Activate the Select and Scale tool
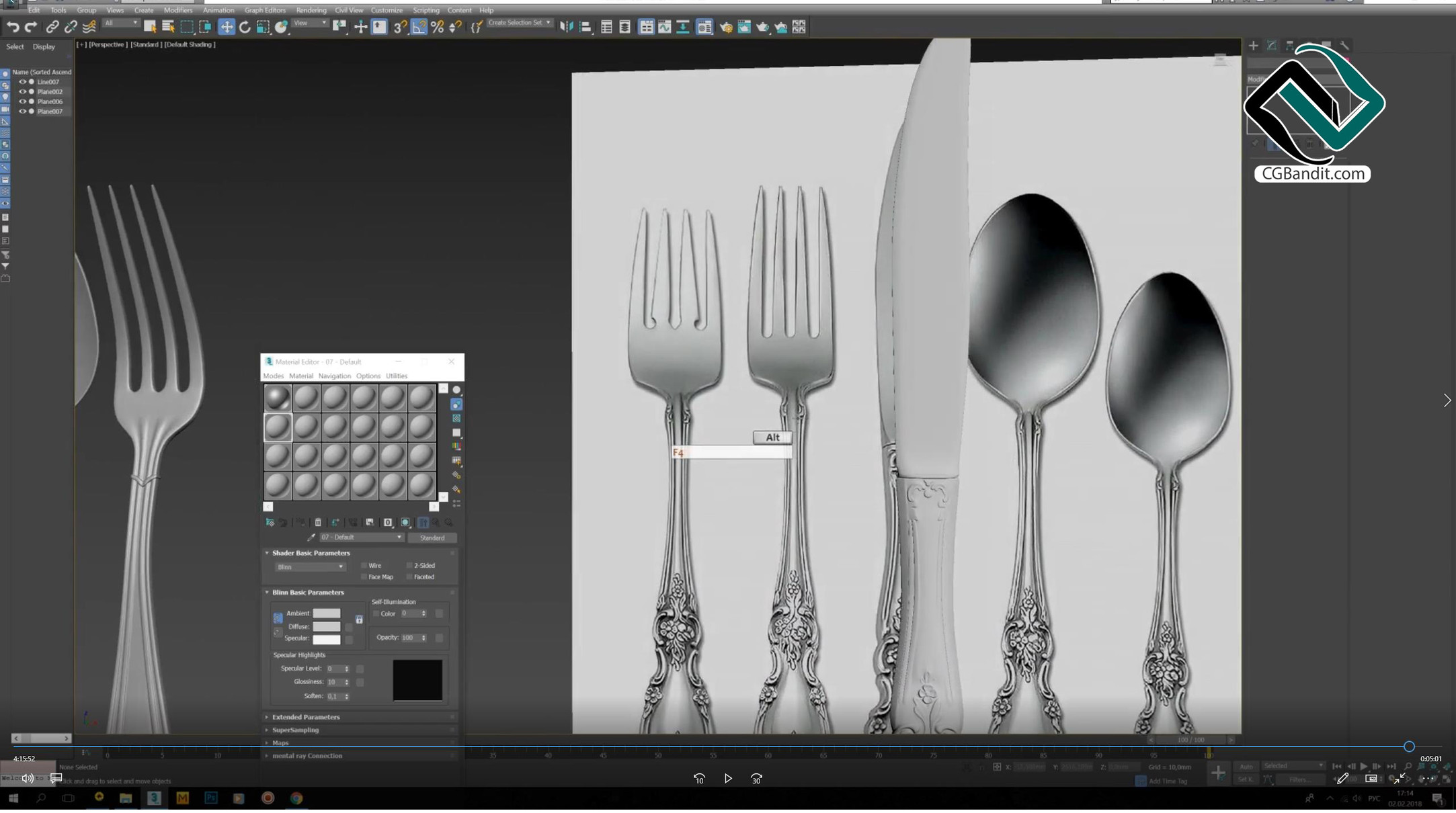Image resolution: width=1456 pixels, height=813 pixels. (263, 27)
